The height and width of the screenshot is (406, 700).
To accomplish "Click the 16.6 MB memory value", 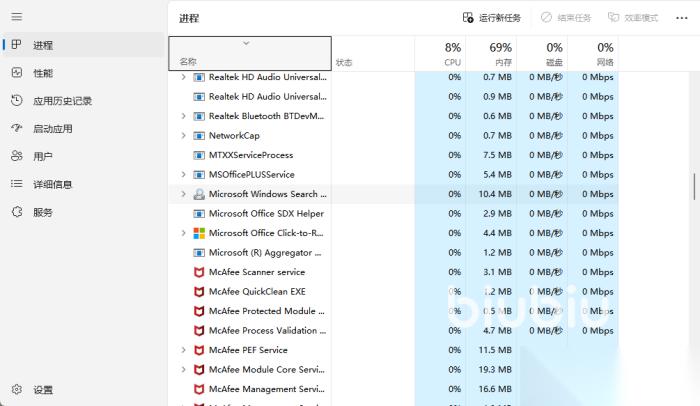I will tap(495, 389).
